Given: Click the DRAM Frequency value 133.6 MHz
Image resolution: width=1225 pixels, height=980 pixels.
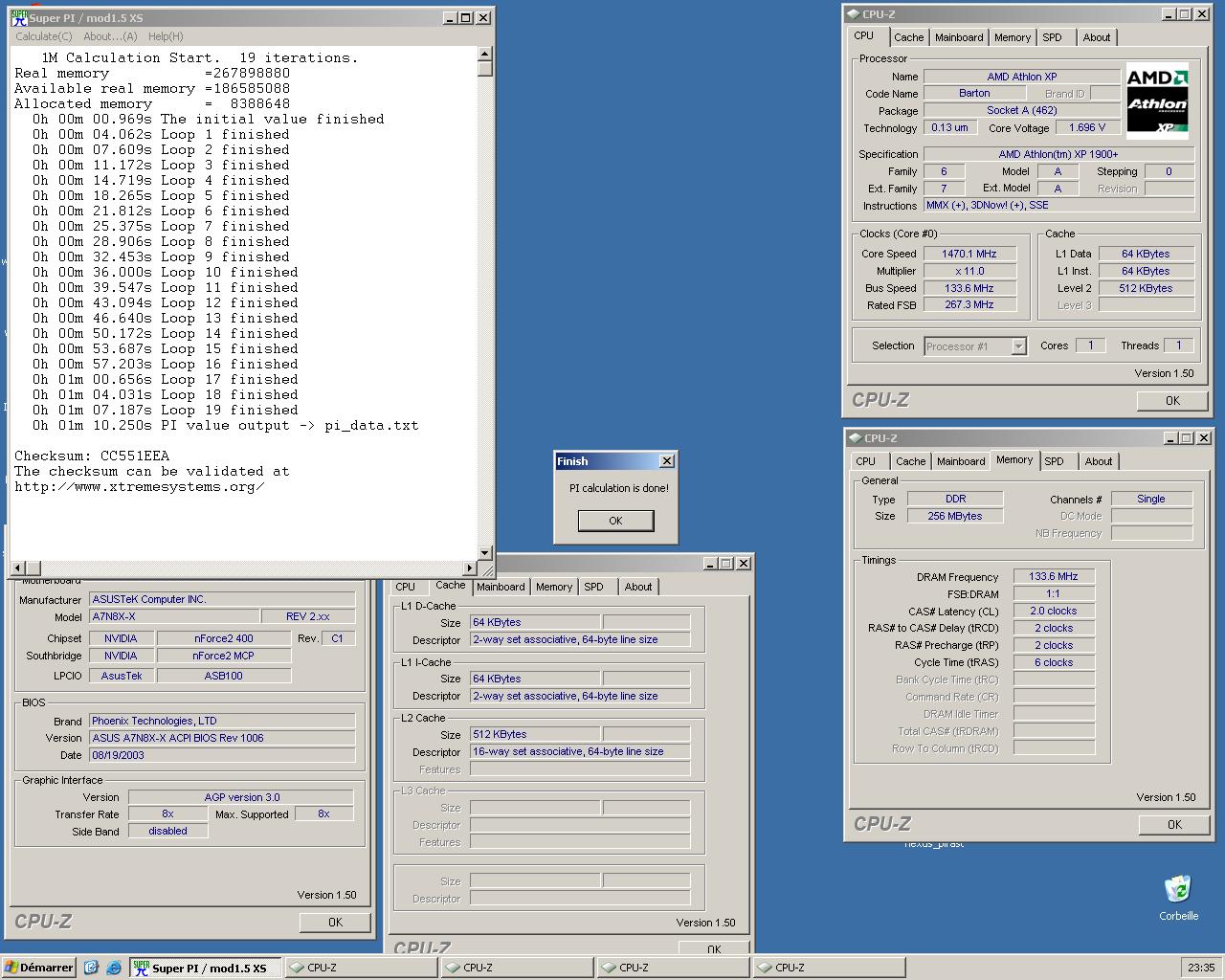Looking at the screenshot, I should tap(1054, 577).
